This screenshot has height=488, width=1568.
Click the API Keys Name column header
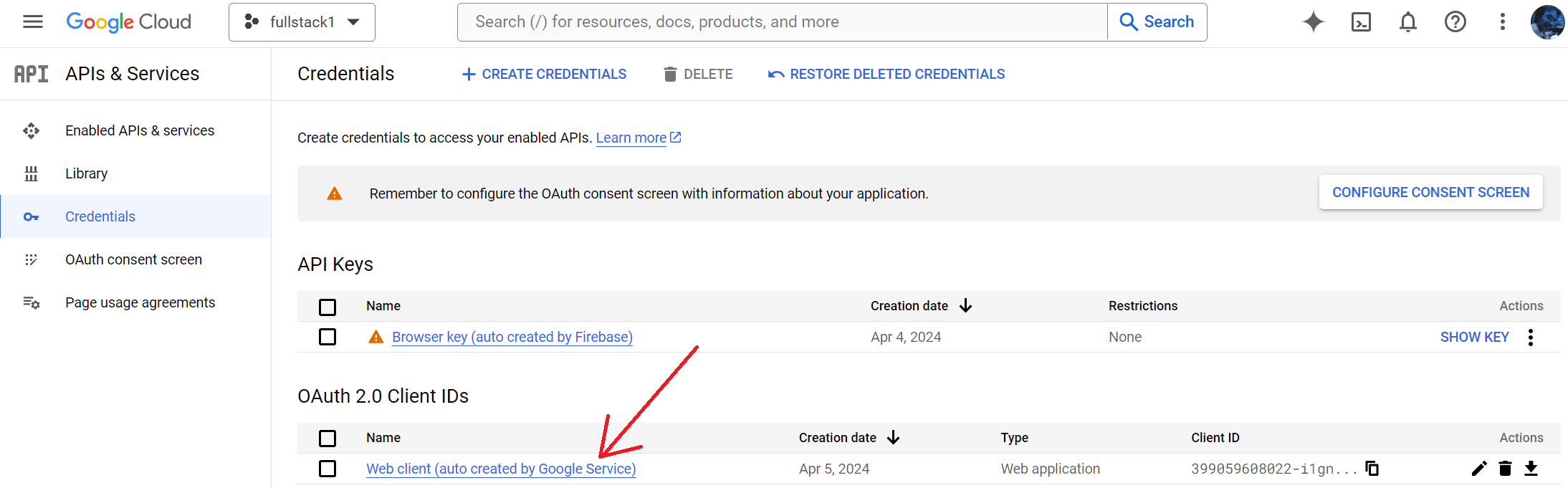[x=383, y=306]
